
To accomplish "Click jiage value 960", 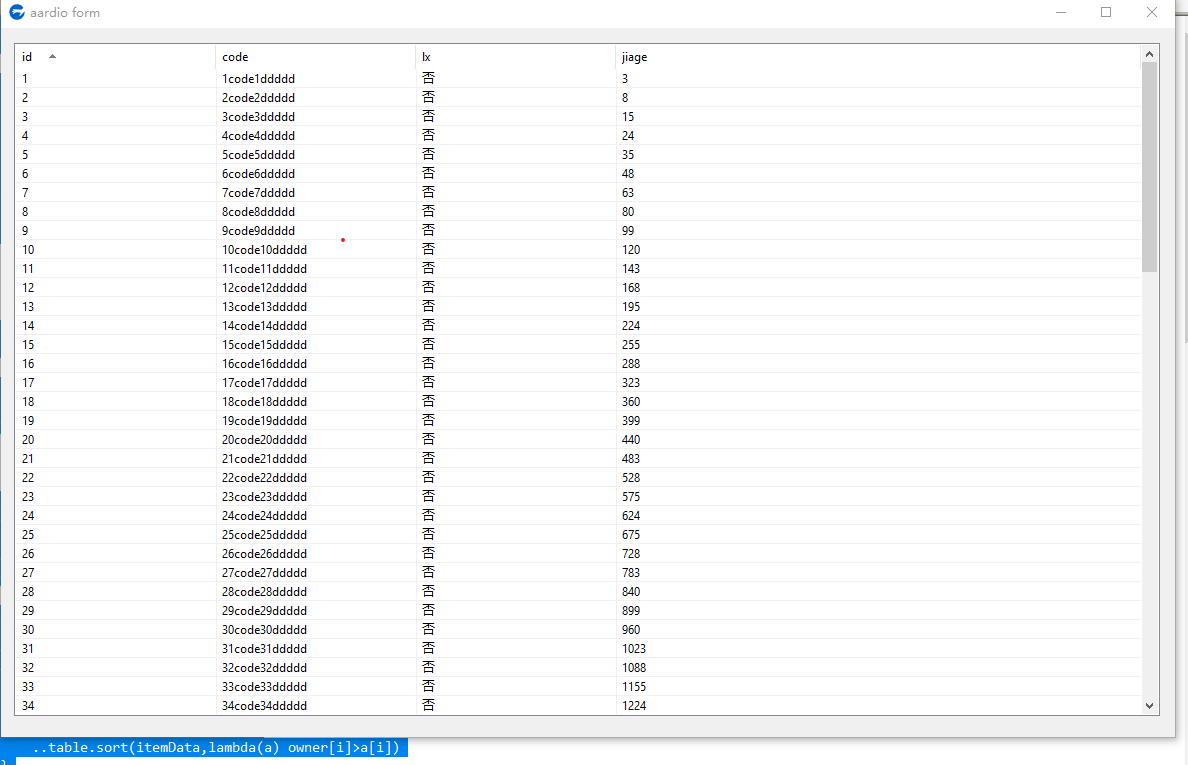I will coord(631,629).
